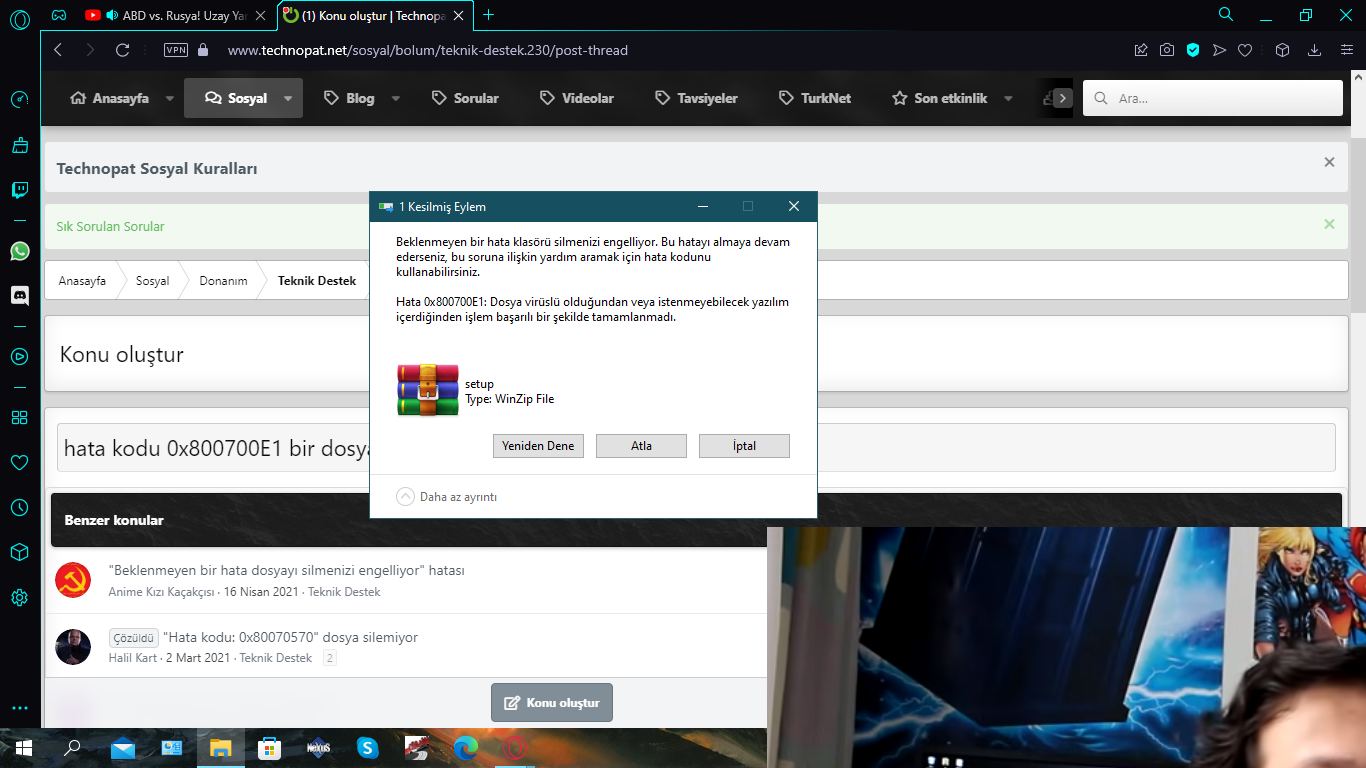Image resolution: width=1366 pixels, height=768 pixels.
Task: Open Skype from the taskbar
Action: [x=368, y=747]
